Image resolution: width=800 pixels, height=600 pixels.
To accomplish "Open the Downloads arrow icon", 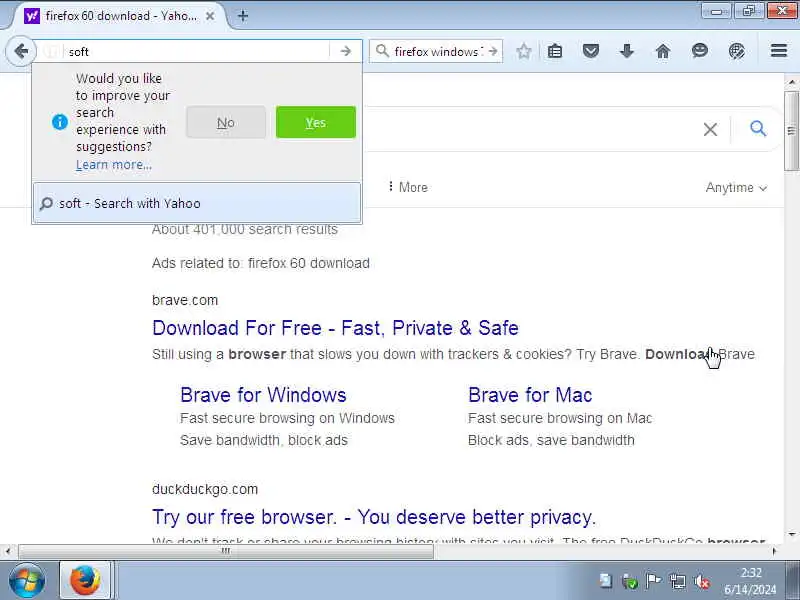I will (627, 51).
